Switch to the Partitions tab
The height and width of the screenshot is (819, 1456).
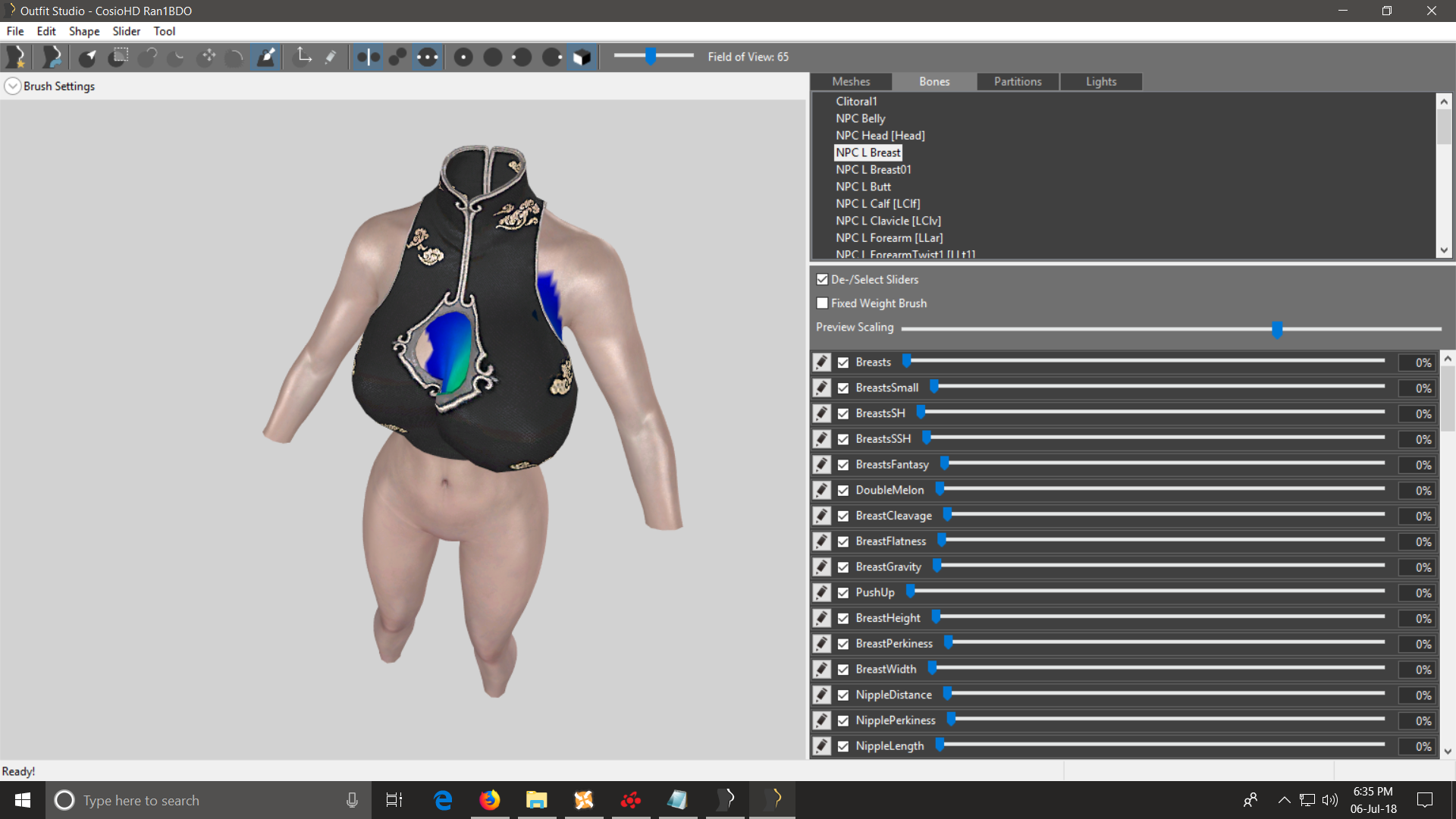click(x=1018, y=81)
